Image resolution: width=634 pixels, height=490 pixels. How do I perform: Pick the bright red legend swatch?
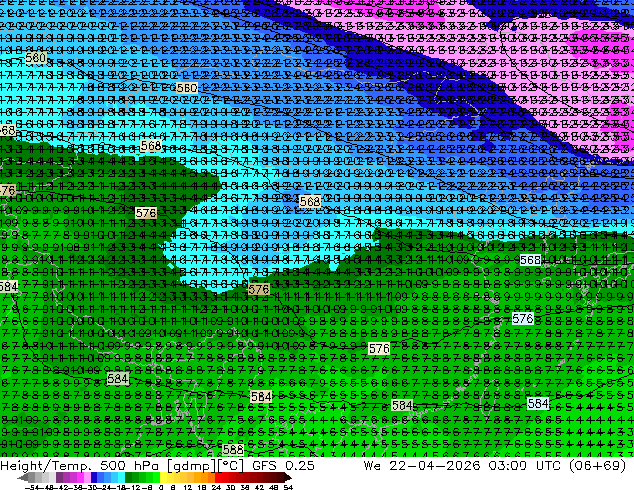click(x=218, y=478)
